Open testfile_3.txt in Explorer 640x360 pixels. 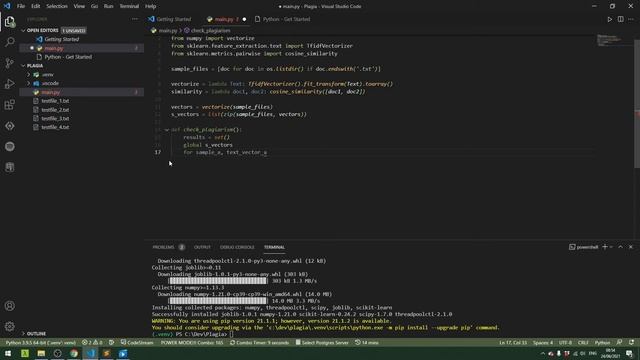pos(55,118)
